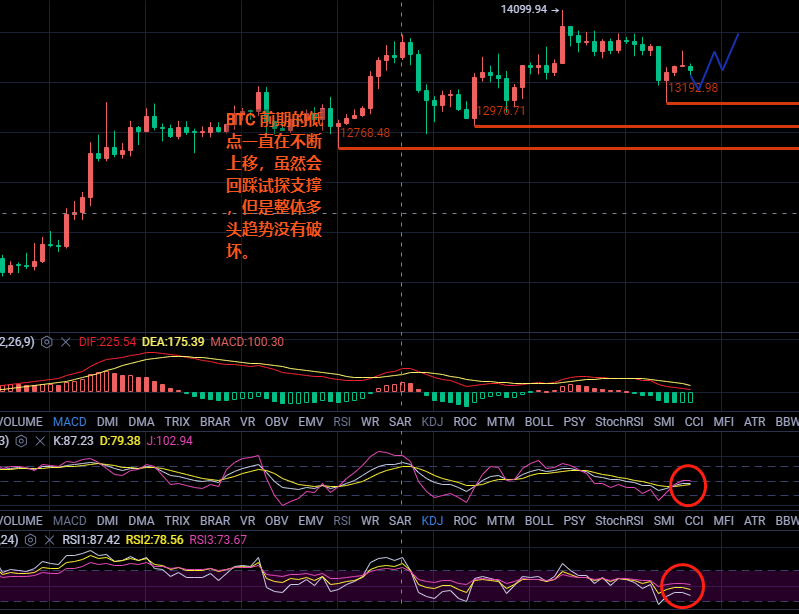Select greyed RSI in the KDJ-highlighted tab row
This screenshot has height=614, width=799.
tap(342, 521)
